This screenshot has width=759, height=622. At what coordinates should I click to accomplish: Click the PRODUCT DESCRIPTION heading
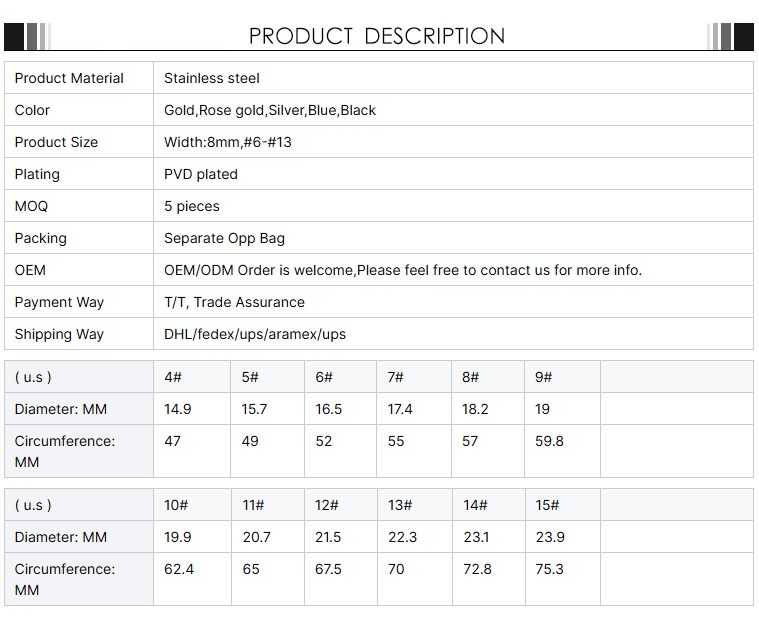pos(377,36)
